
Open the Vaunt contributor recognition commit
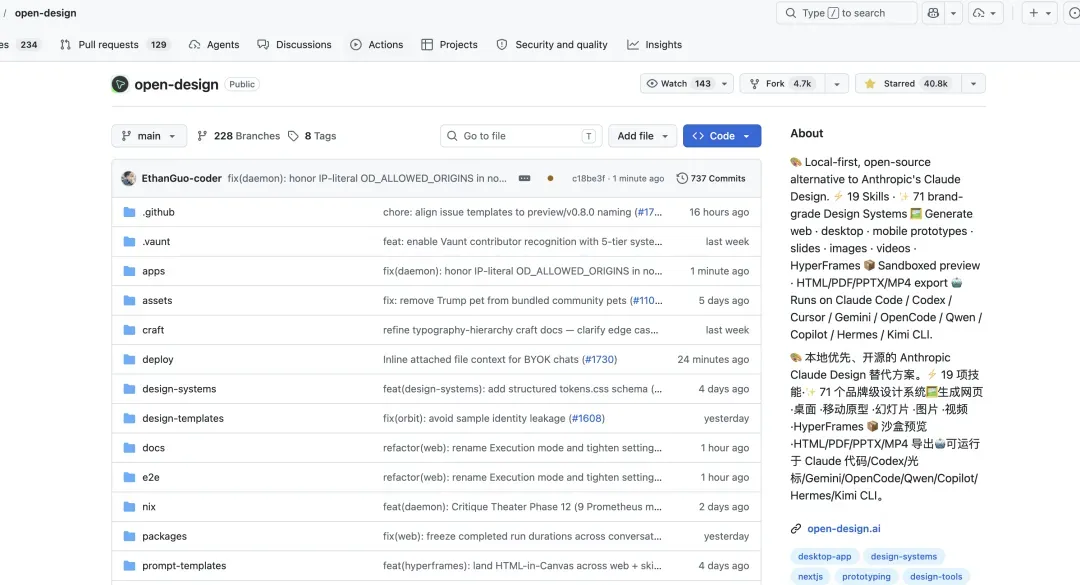click(x=522, y=241)
